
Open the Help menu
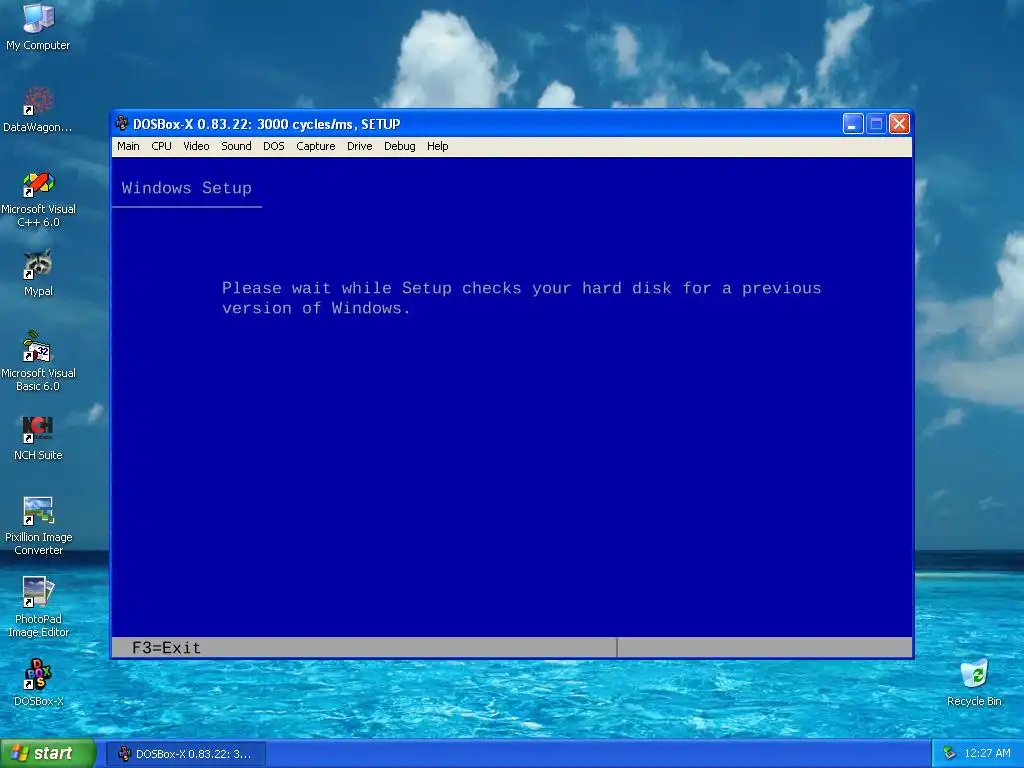[438, 146]
